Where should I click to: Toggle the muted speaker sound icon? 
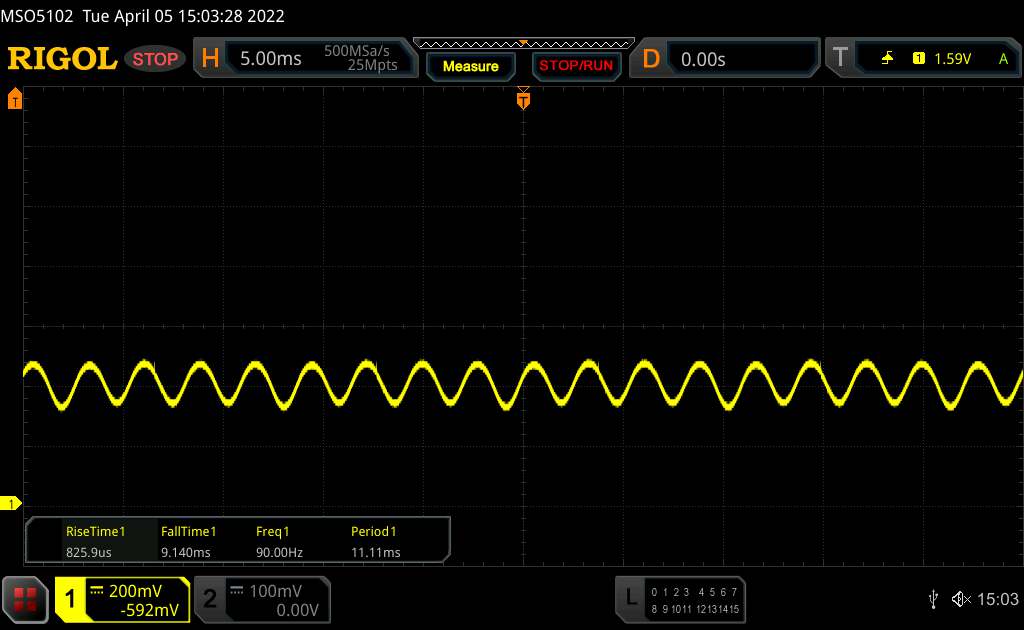coord(961,599)
